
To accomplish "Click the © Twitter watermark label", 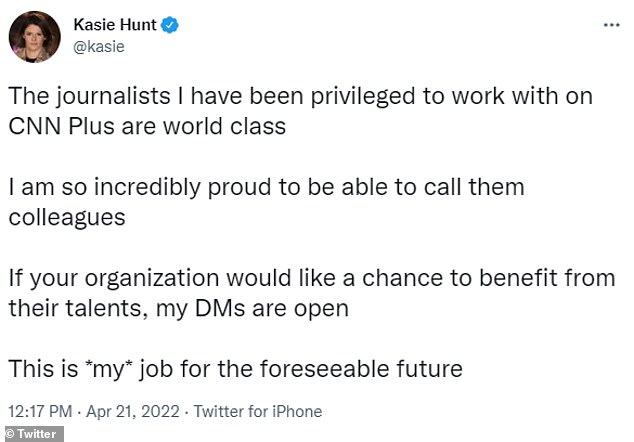I will click(x=33, y=434).
